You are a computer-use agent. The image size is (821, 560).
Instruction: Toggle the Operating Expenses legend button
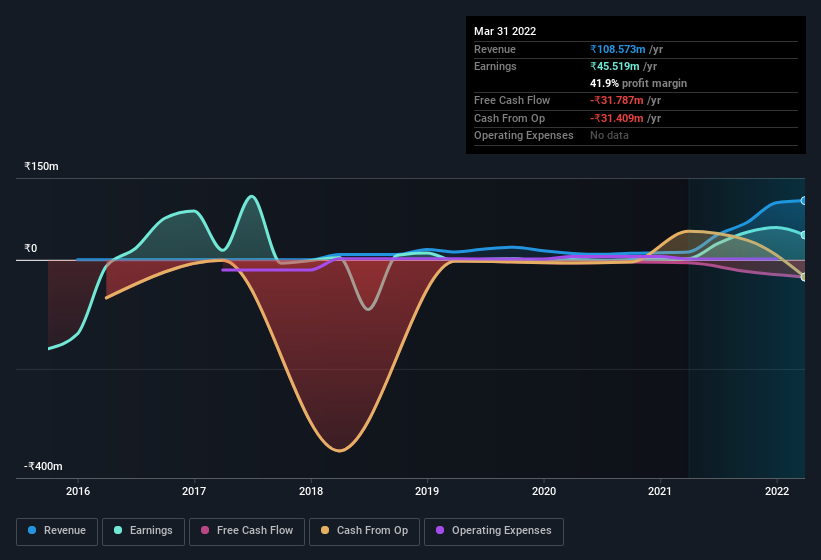494,531
